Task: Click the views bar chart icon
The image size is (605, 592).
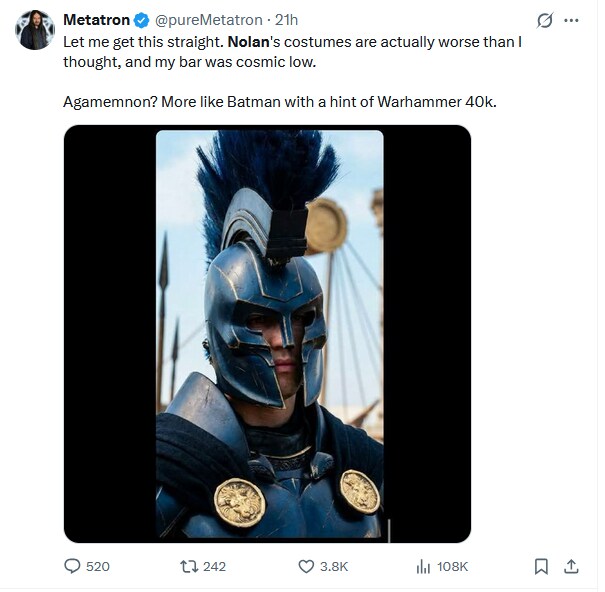Action: 422,566
